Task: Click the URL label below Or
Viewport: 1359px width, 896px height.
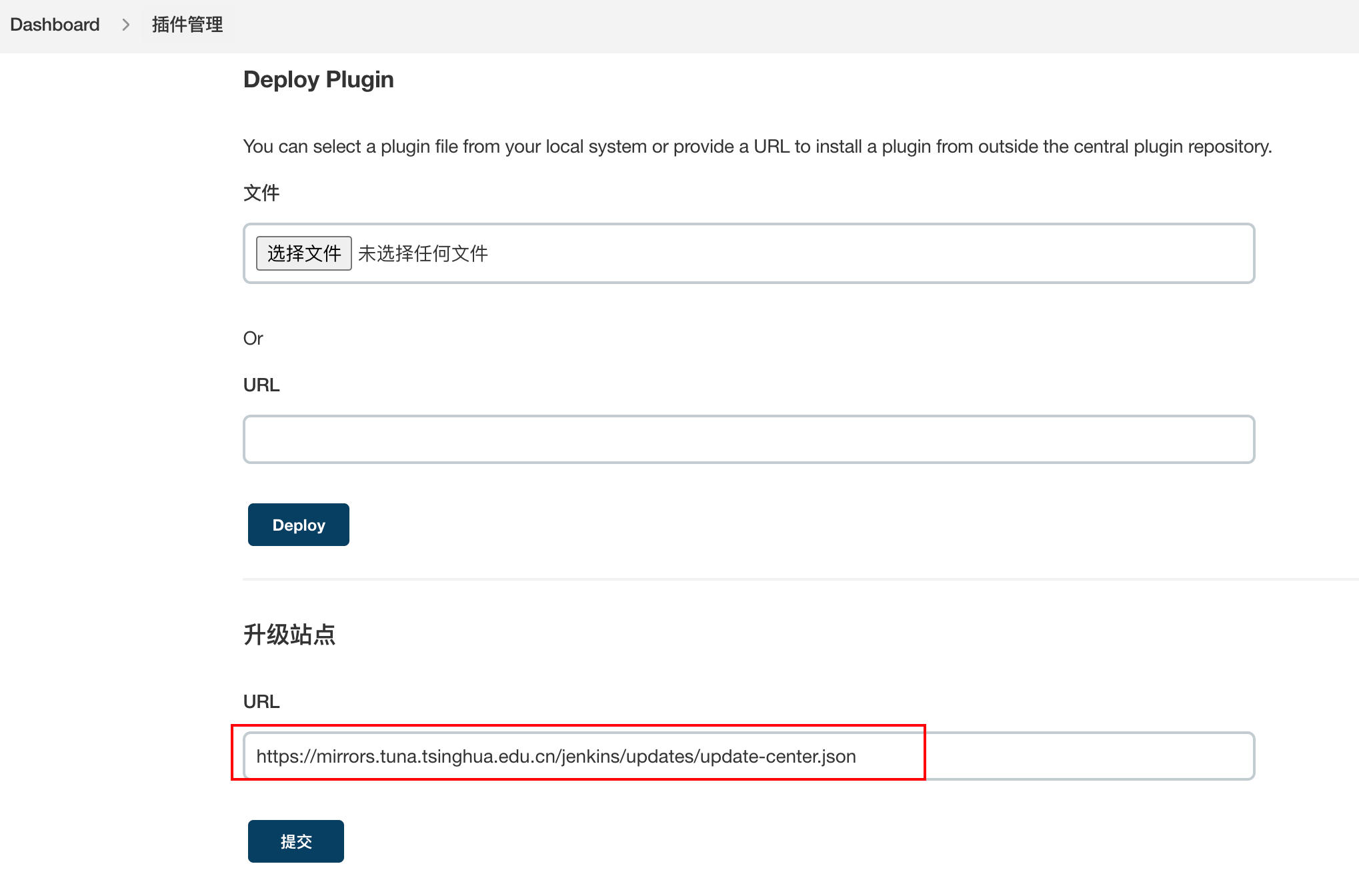Action: pyautogui.click(x=261, y=385)
